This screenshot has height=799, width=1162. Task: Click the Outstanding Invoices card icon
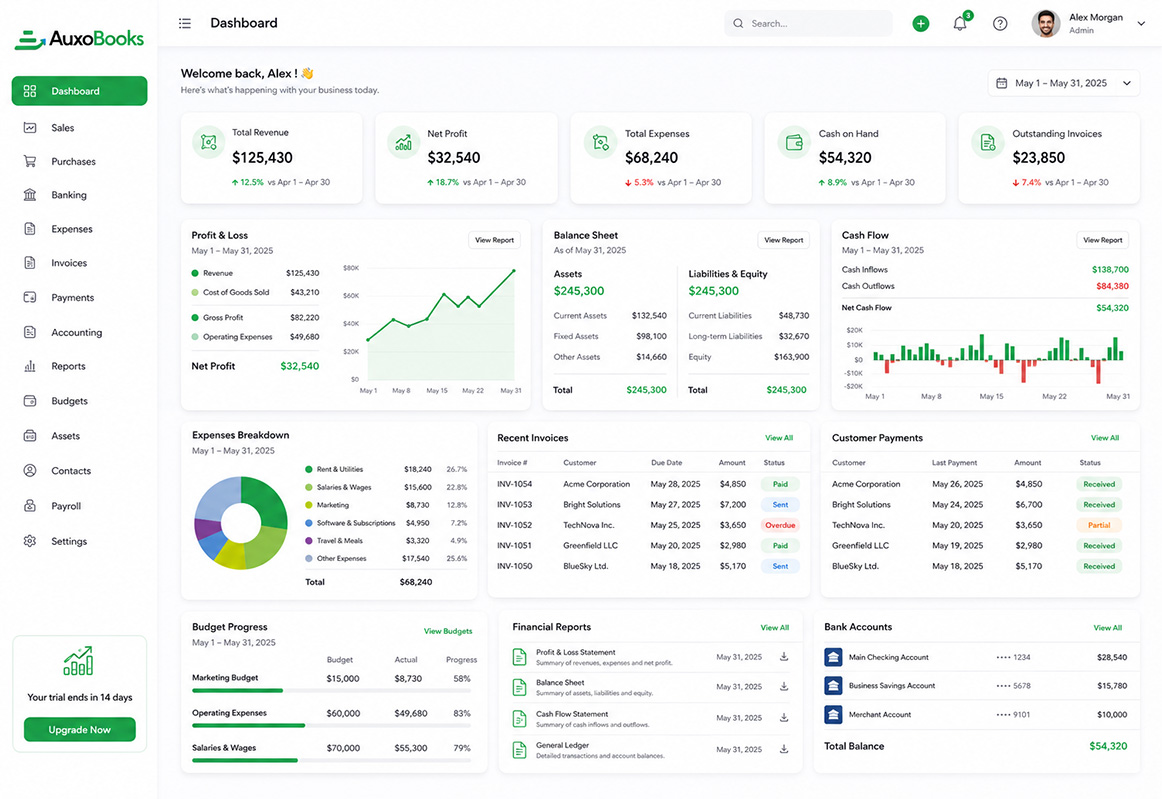pos(987,142)
